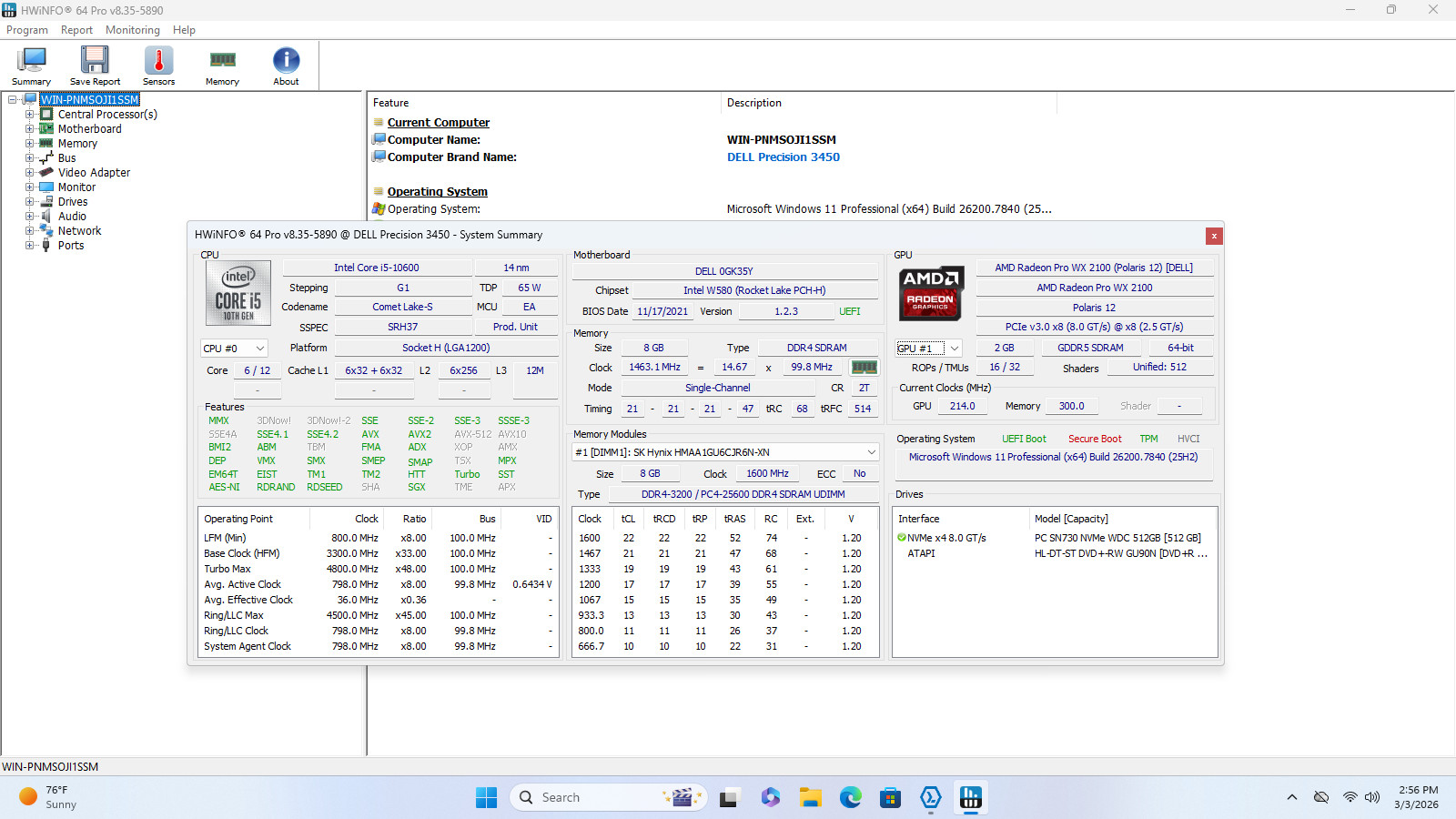Click the Turbo Max operating point row
Viewport: 1456px width, 819px height.
click(377, 569)
